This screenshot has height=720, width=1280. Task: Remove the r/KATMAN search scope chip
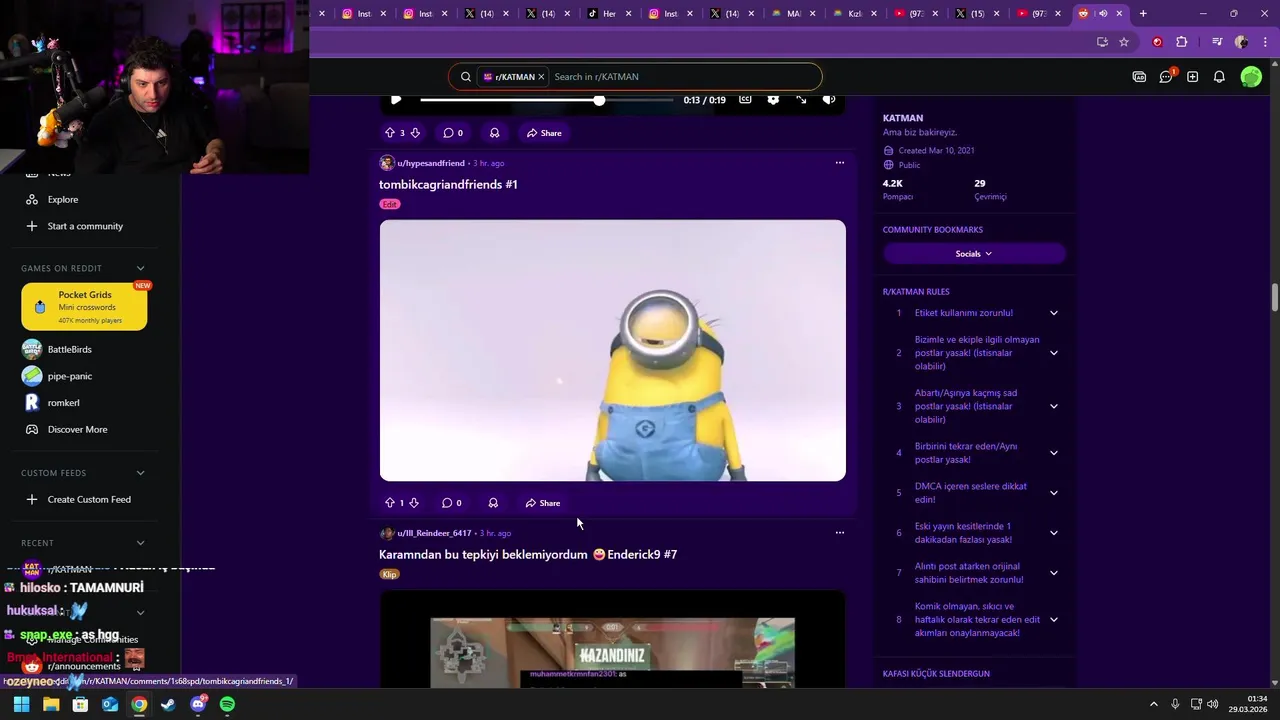(541, 77)
